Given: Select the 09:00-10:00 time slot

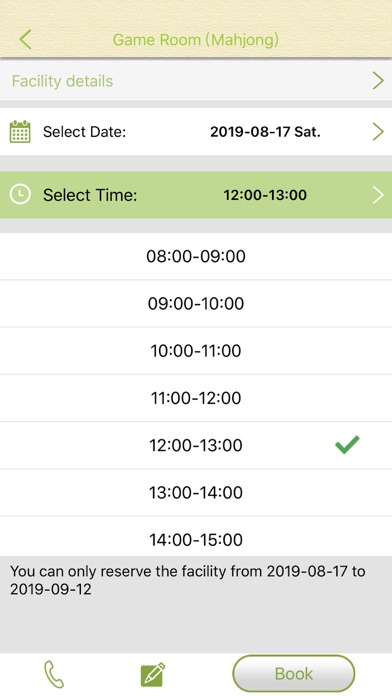Looking at the screenshot, I should point(196,304).
